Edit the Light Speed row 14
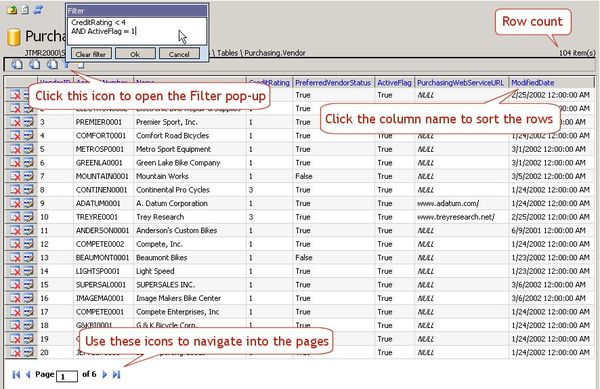This screenshot has width=600, height=389. pyautogui.click(x=29, y=271)
